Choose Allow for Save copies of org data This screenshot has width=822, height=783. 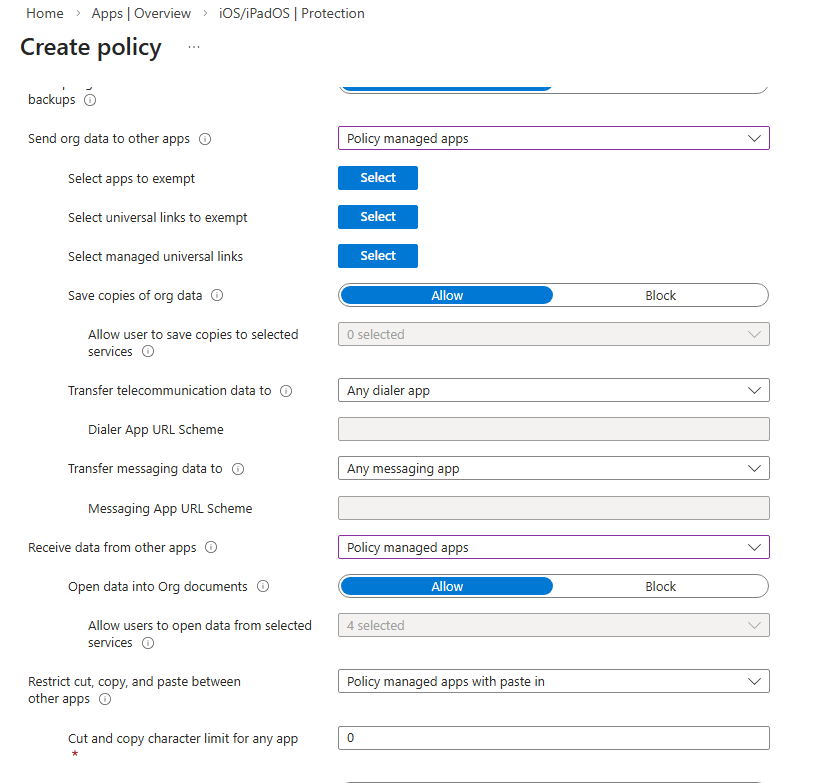pos(447,295)
